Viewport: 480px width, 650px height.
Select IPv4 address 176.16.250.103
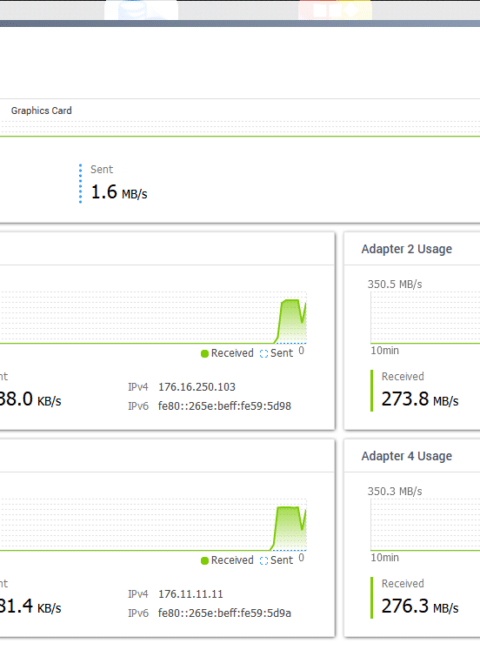point(197,387)
